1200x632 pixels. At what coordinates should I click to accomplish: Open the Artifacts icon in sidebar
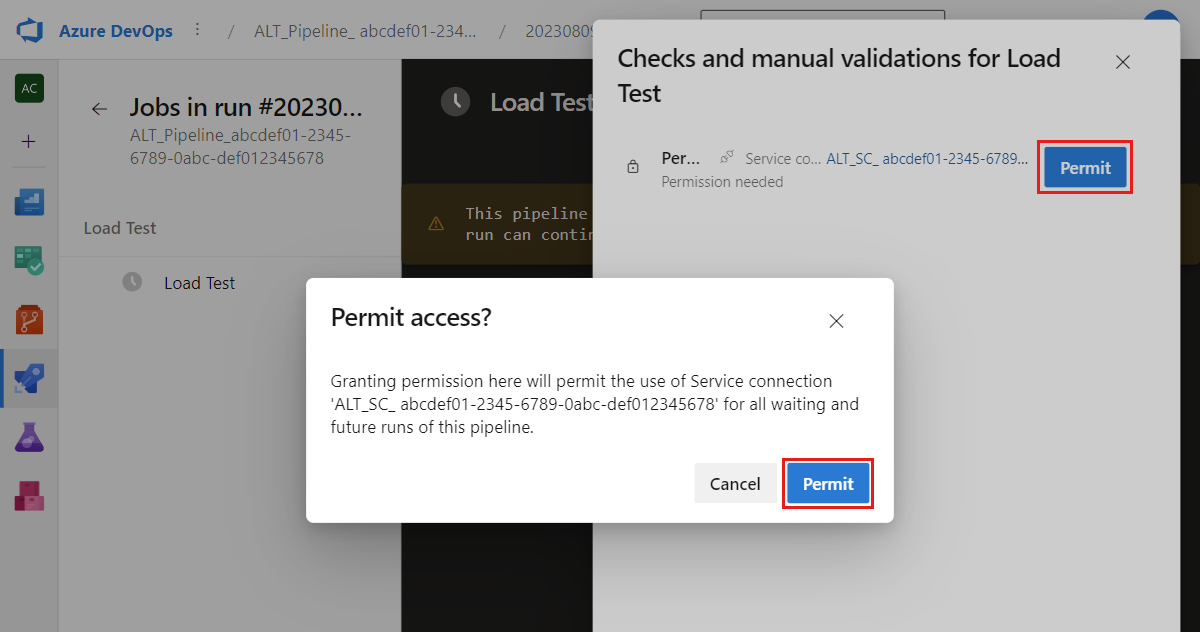point(29,495)
